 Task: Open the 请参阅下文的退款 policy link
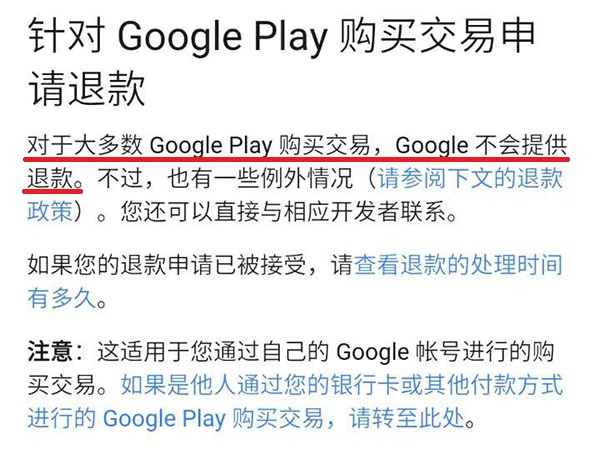pyautogui.click(x=470, y=178)
